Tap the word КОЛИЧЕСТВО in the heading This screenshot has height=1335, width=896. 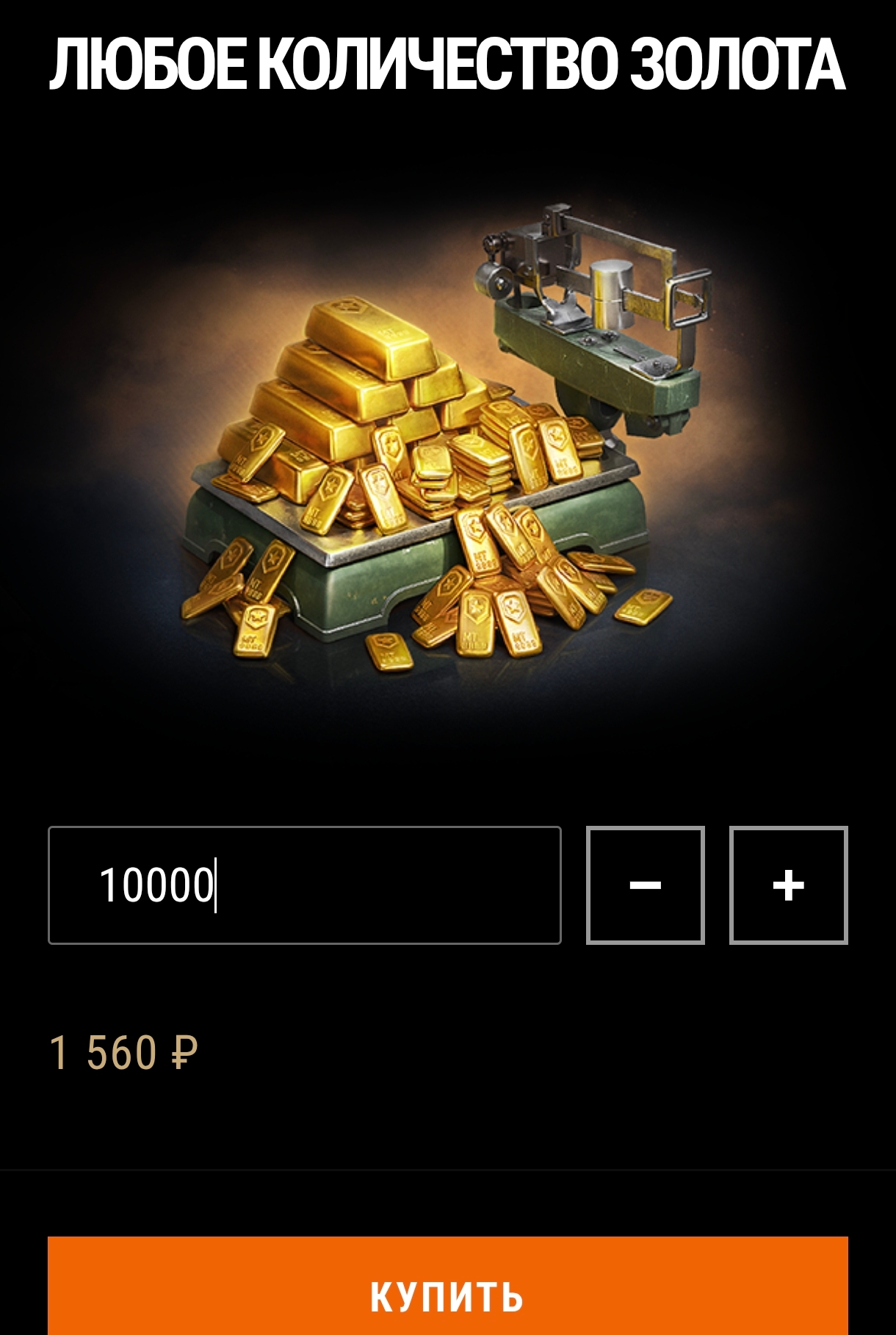(438, 64)
